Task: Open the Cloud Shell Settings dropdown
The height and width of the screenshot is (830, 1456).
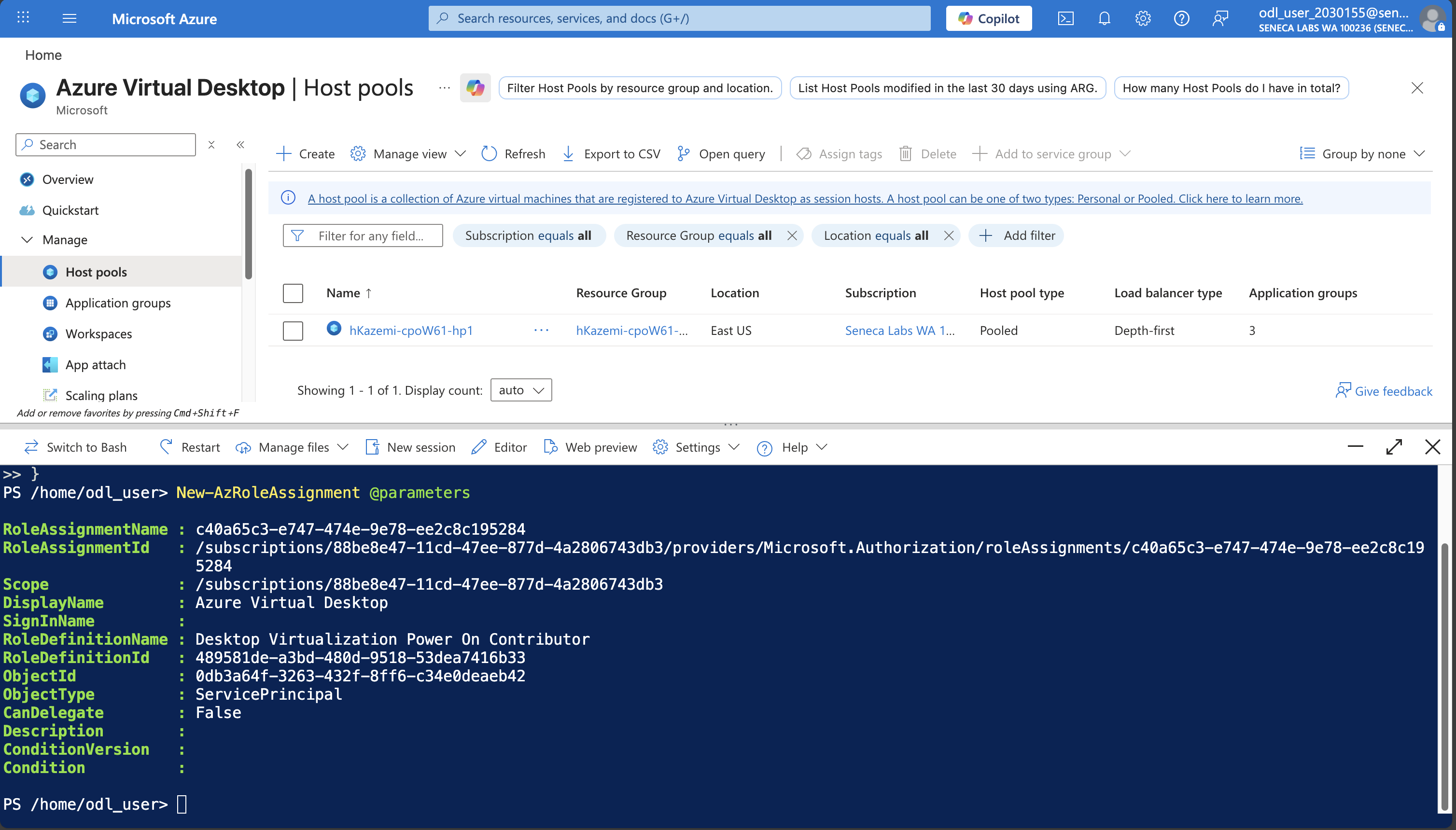Action: pos(696,447)
